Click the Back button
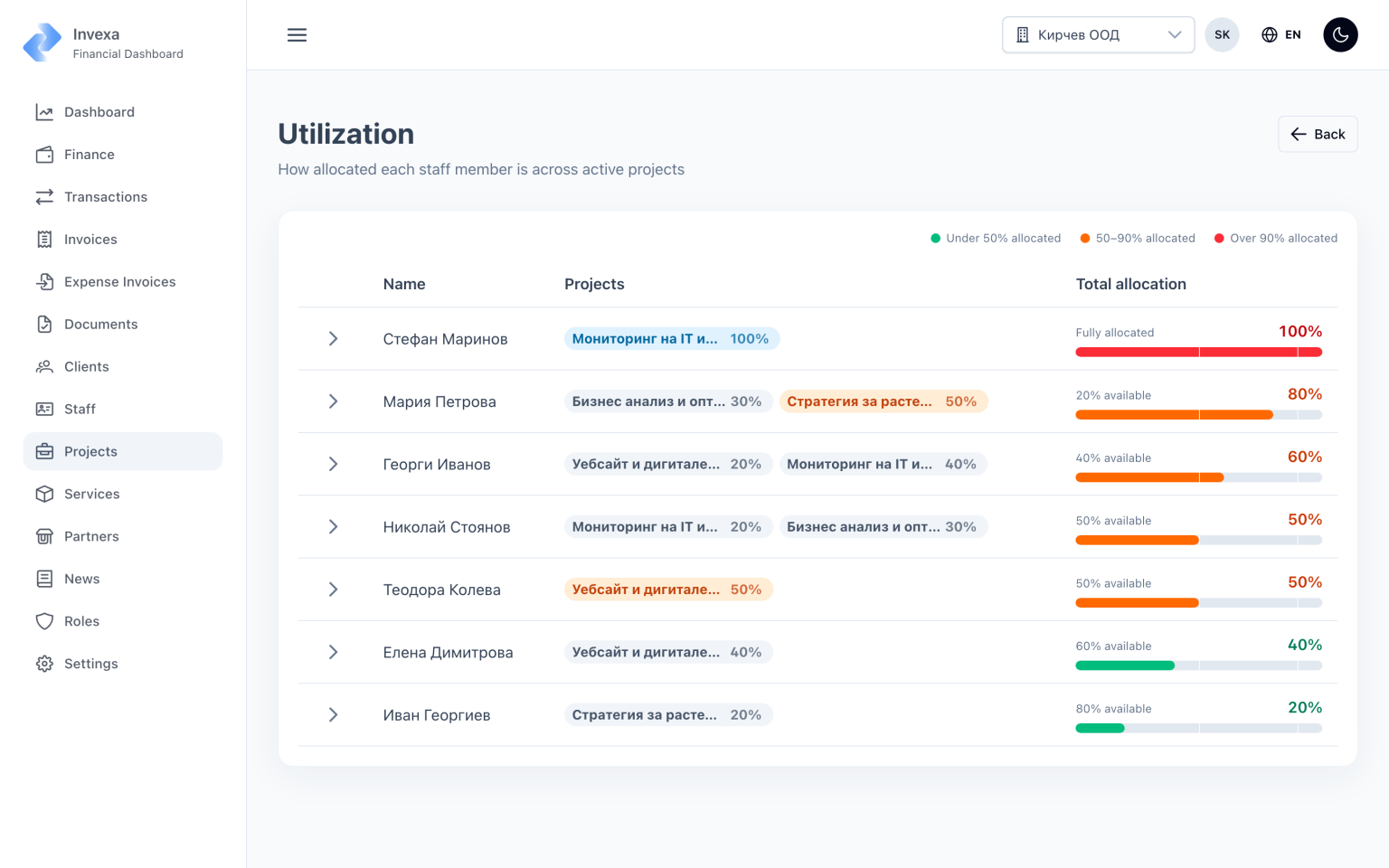This screenshot has width=1389, height=868. 1318,134
